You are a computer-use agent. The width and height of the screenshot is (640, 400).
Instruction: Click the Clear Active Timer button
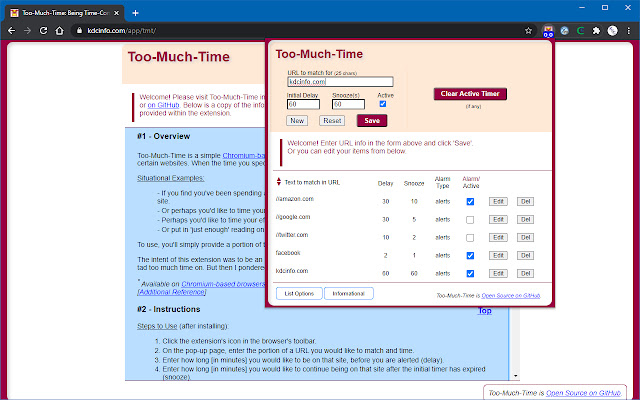[470, 94]
